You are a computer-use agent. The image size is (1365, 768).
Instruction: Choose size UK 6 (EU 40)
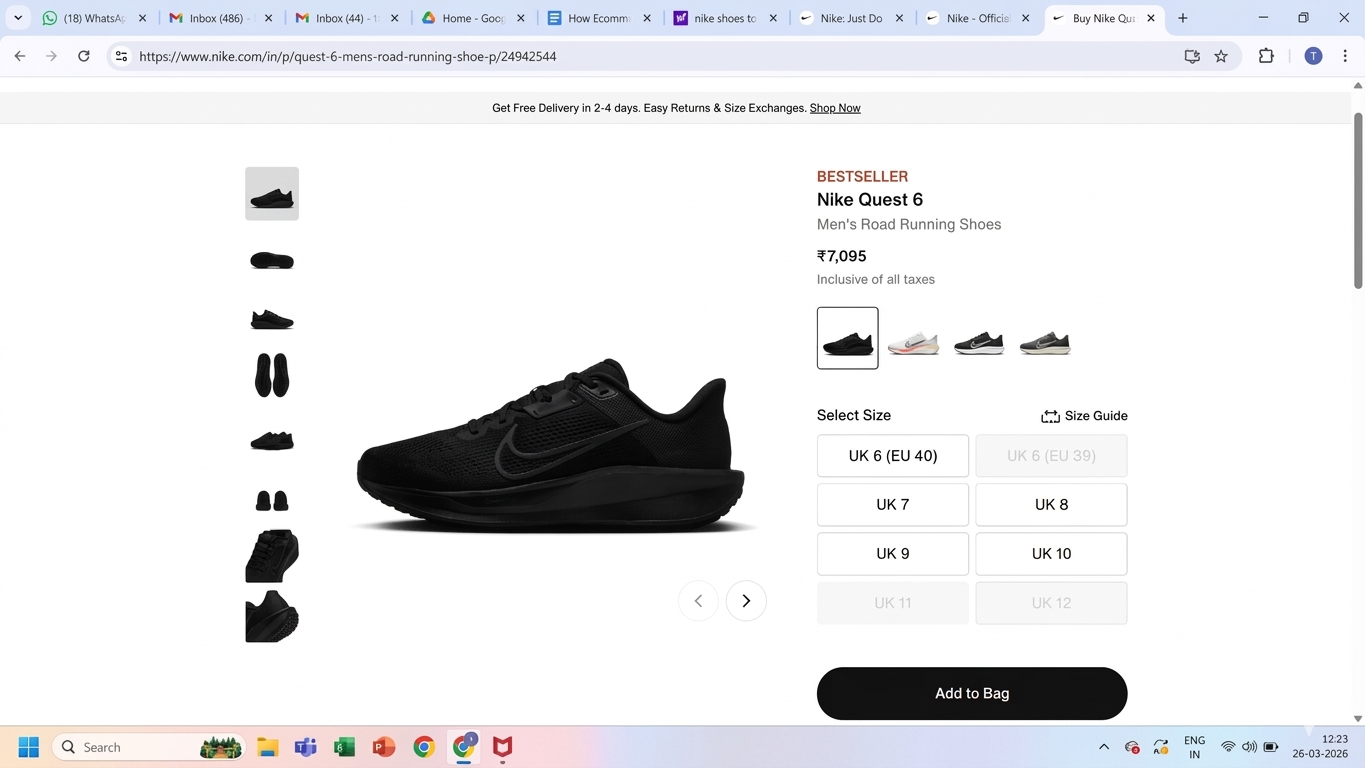(892, 456)
